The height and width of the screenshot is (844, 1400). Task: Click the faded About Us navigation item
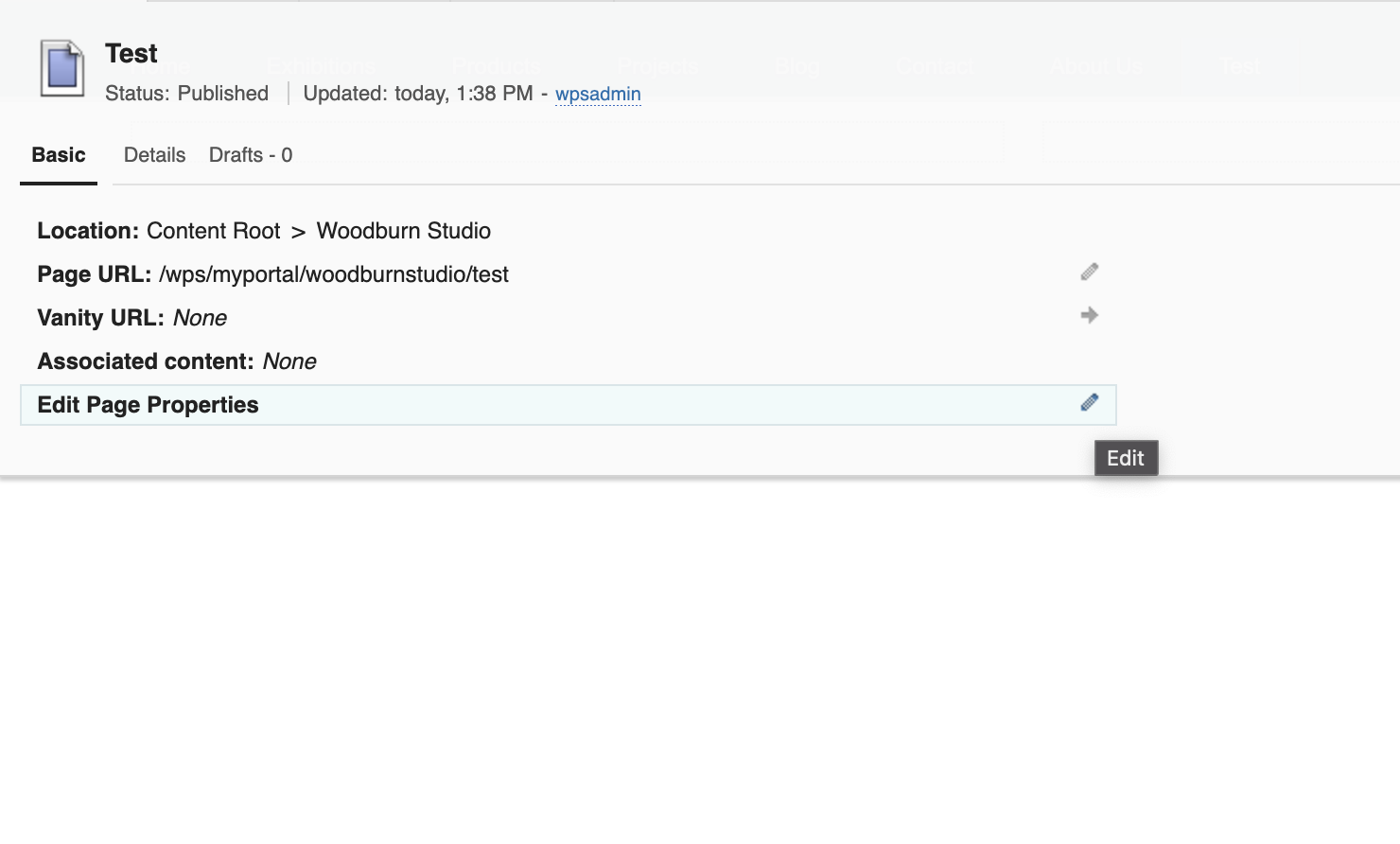1097,67
